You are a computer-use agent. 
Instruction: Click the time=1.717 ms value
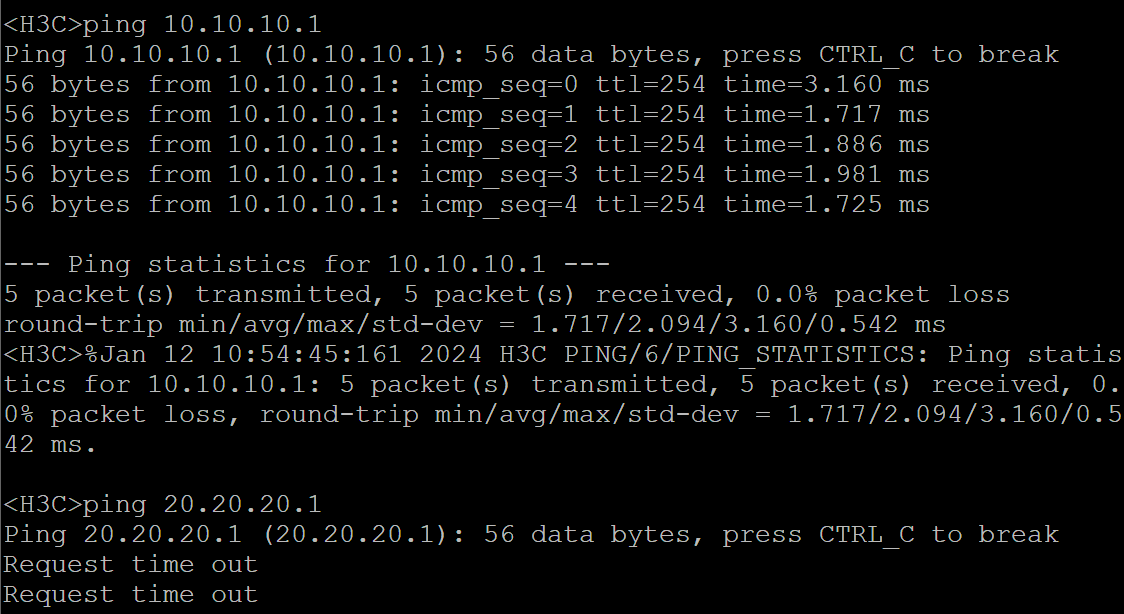(x=827, y=115)
